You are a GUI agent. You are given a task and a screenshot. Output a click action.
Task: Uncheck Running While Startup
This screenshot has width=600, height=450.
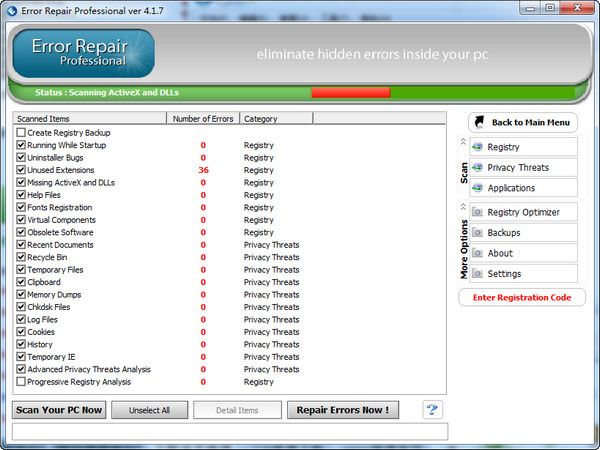coord(21,145)
